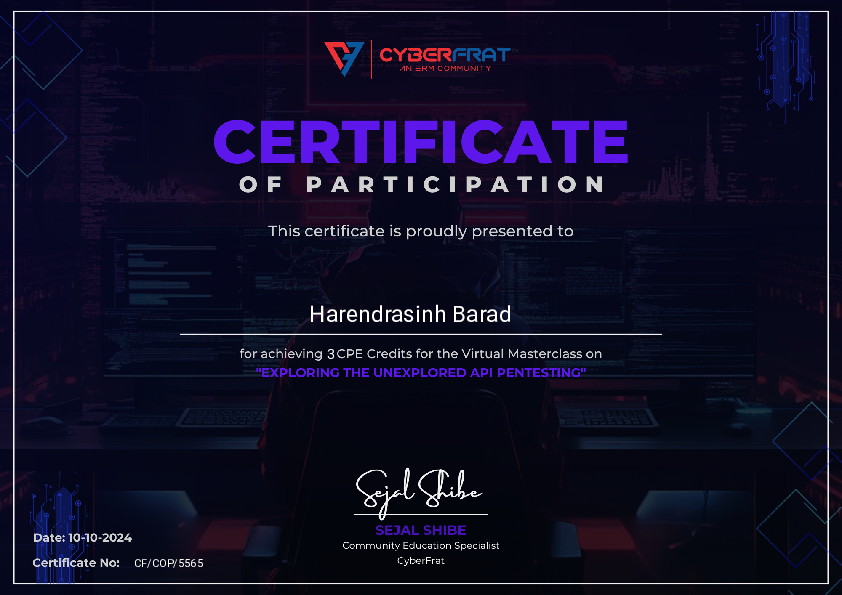Click the date 10-10-2024
The image size is (842, 595).
tap(100, 538)
